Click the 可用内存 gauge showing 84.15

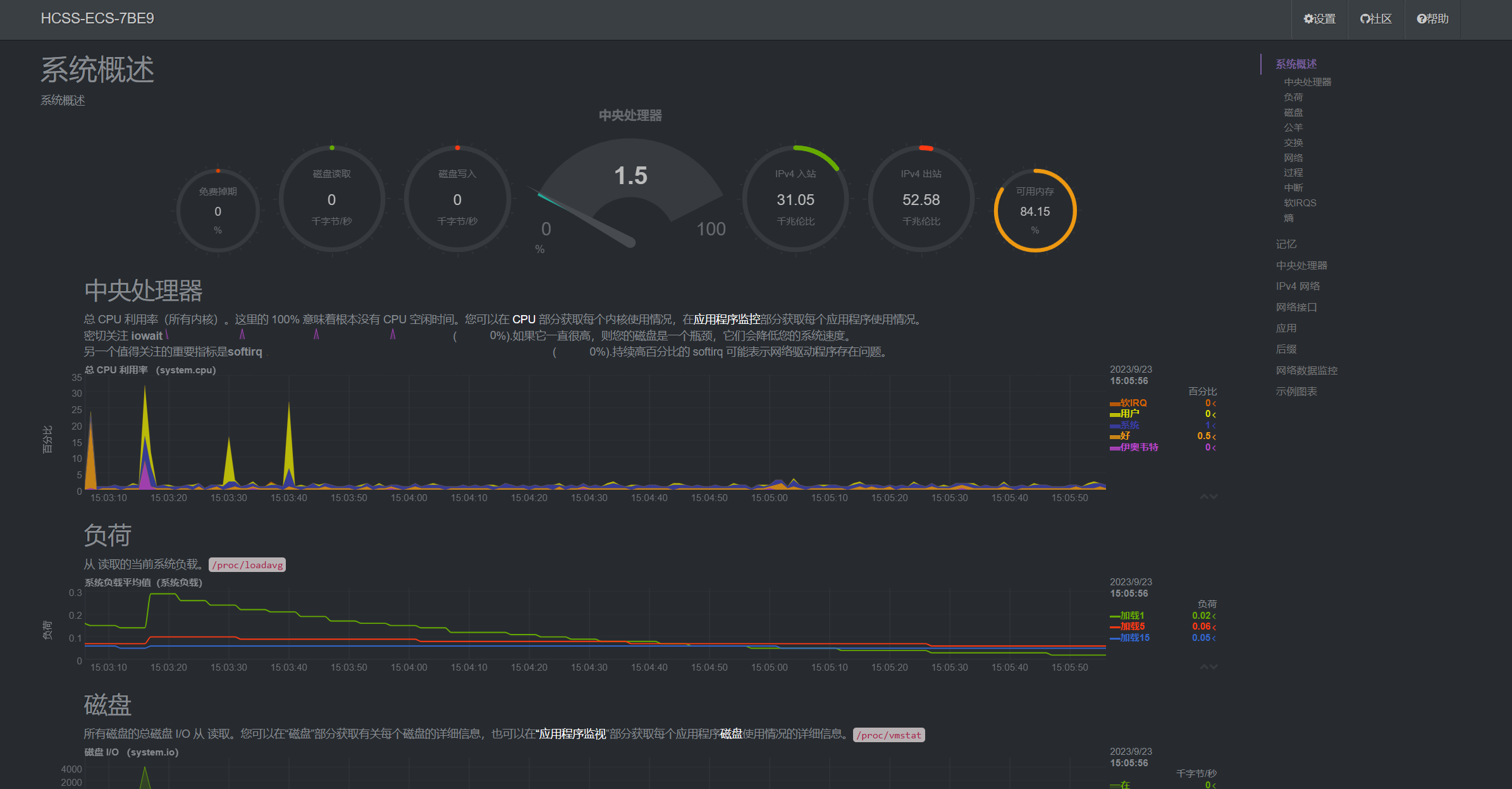(x=1035, y=211)
